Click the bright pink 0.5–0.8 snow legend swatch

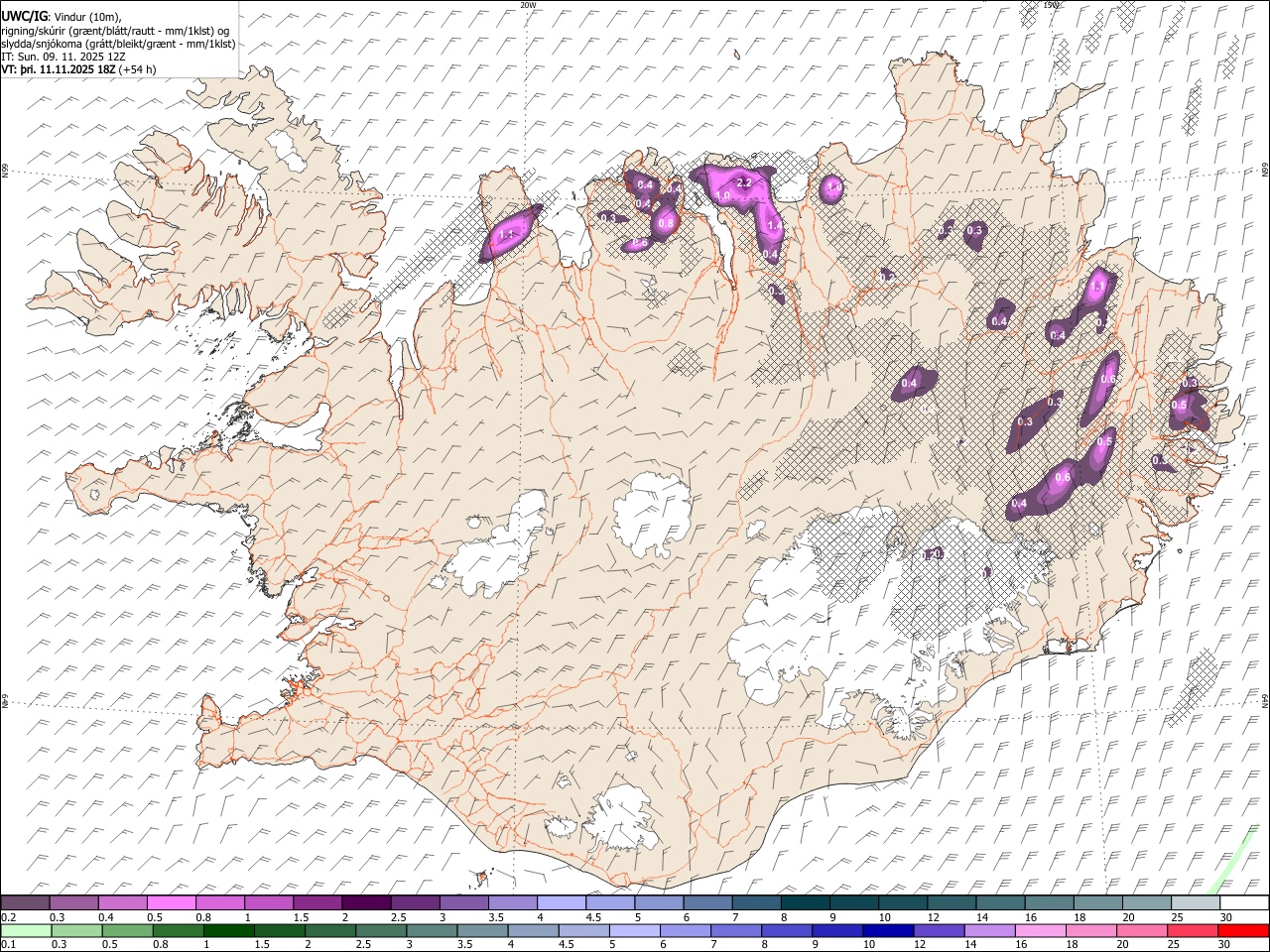171,902
